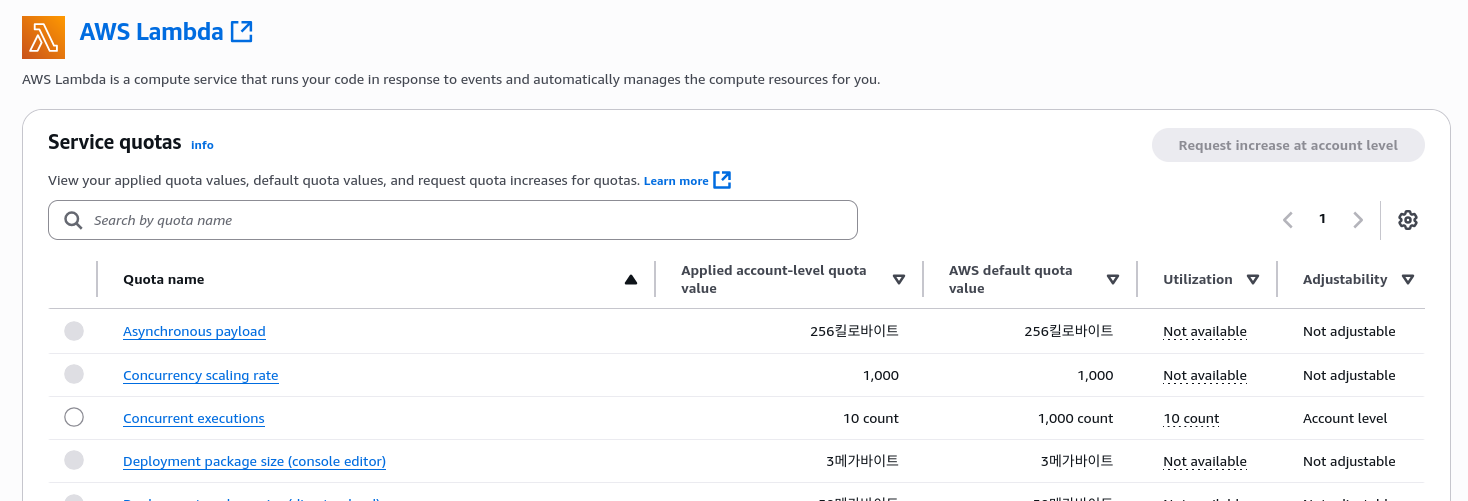
Task: Open the Asynchronous payload quota link
Action: 194,332
